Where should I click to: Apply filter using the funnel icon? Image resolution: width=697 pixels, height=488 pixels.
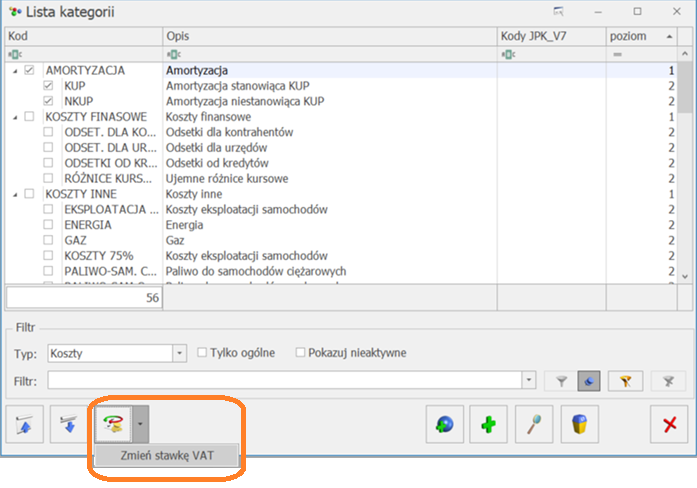(x=561, y=381)
